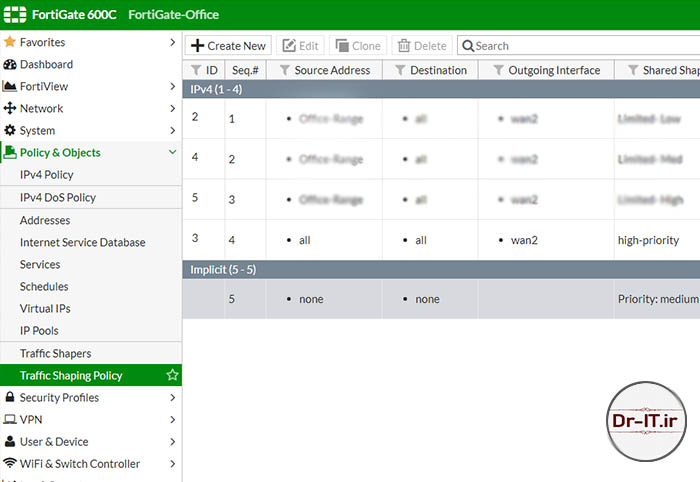Click the FortiView chart icon
The height and width of the screenshot is (482, 700).
click(x=10, y=86)
